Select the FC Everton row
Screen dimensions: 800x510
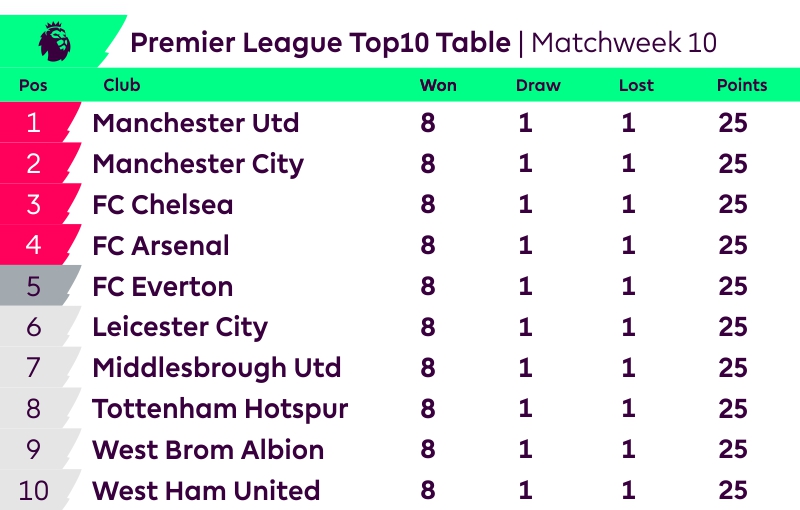162,287
